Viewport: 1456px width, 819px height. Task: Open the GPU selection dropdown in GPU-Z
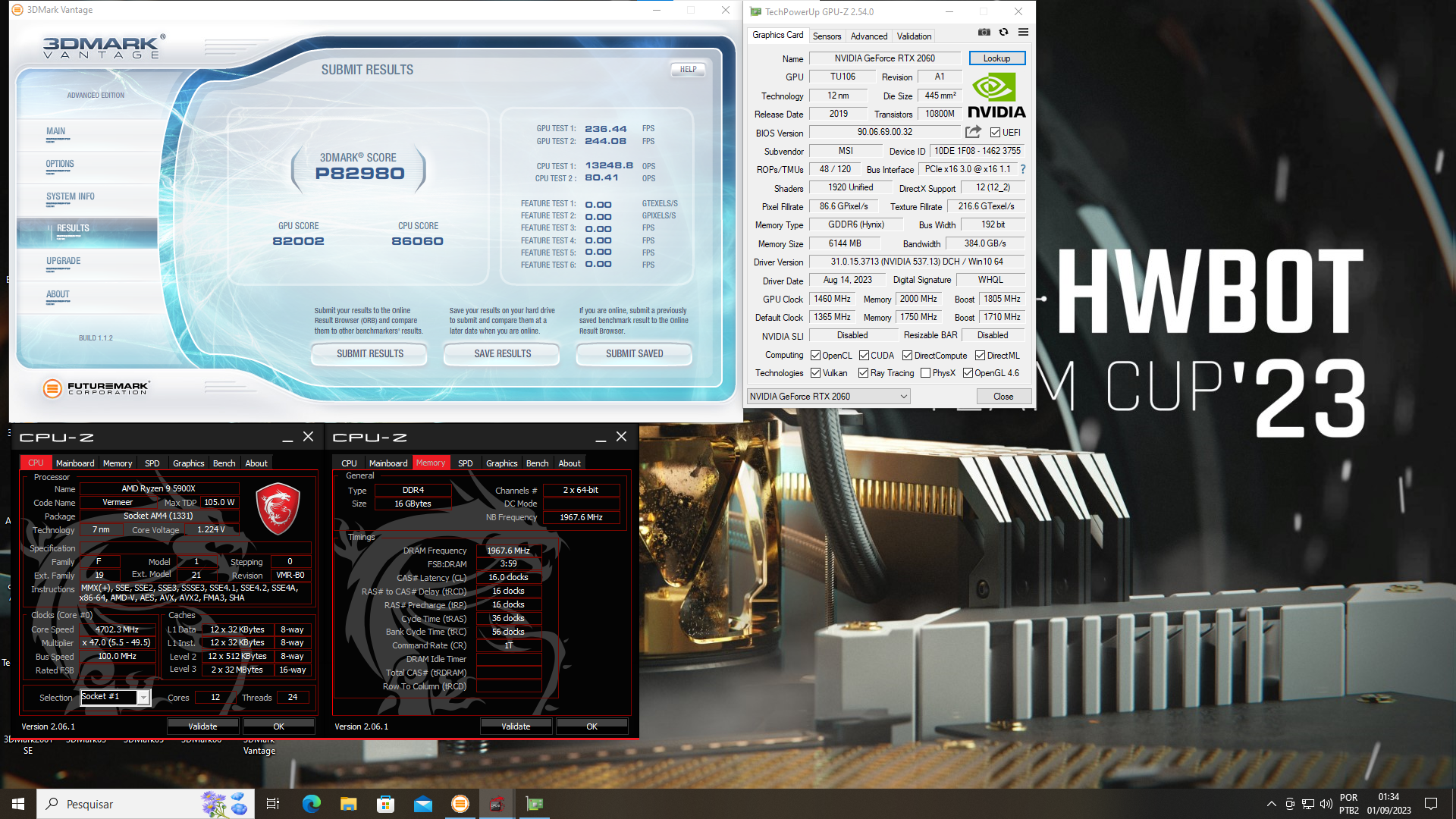click(x=828, y=397)
